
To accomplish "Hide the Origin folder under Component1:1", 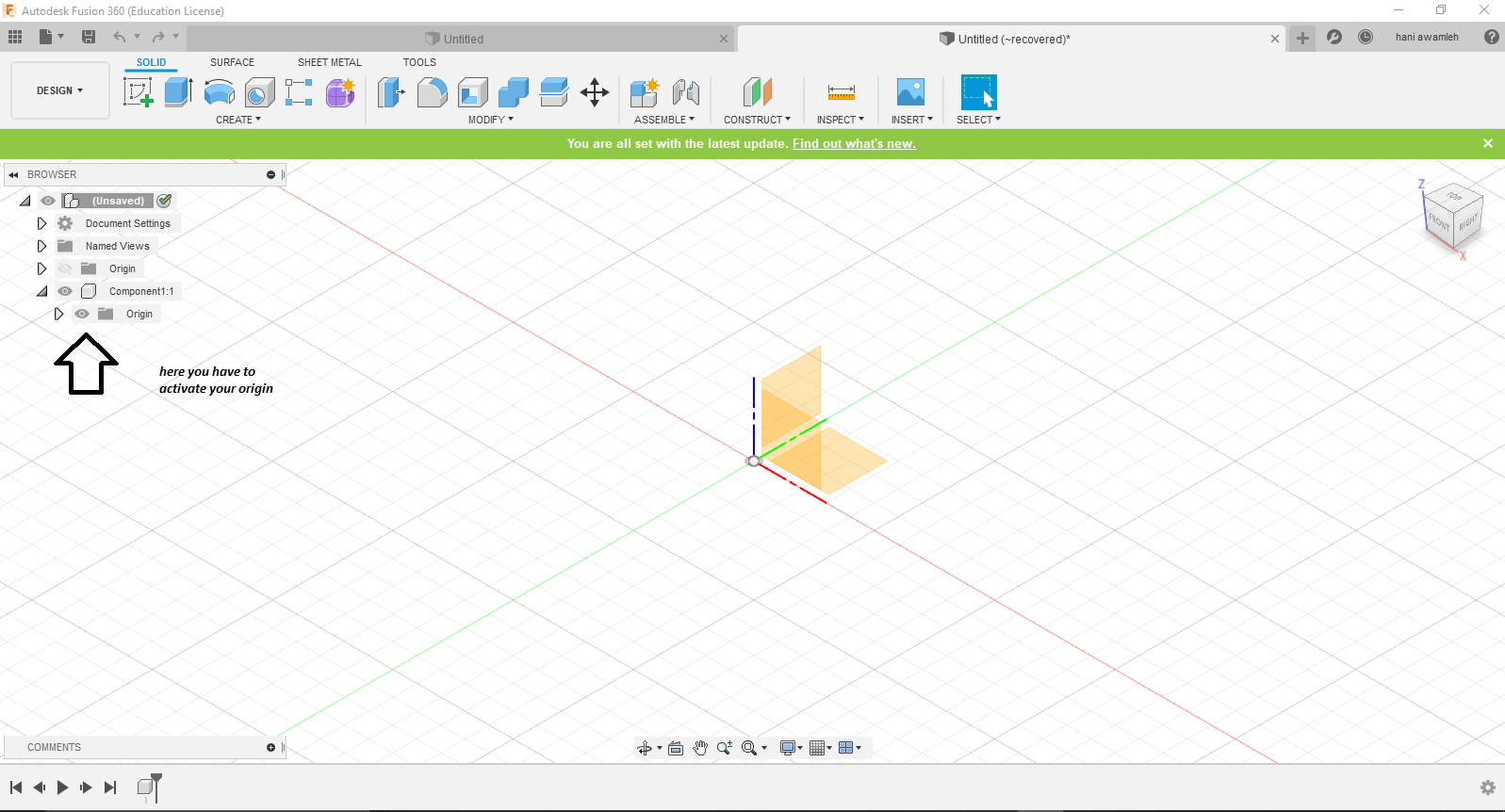I will [x=82, y=314].
